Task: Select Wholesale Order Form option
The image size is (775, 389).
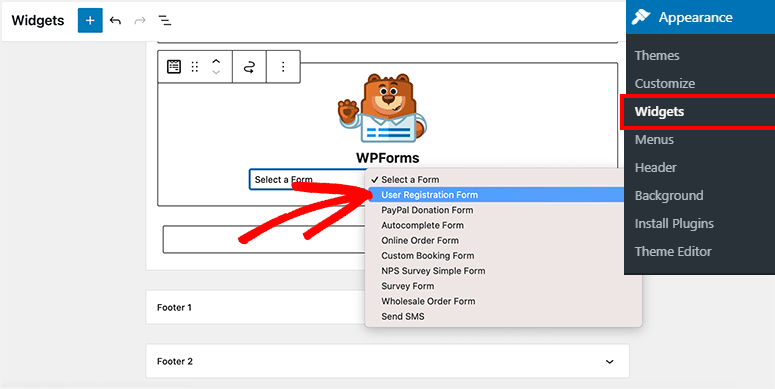Action: pyautogui.click(x=503, y=301)
